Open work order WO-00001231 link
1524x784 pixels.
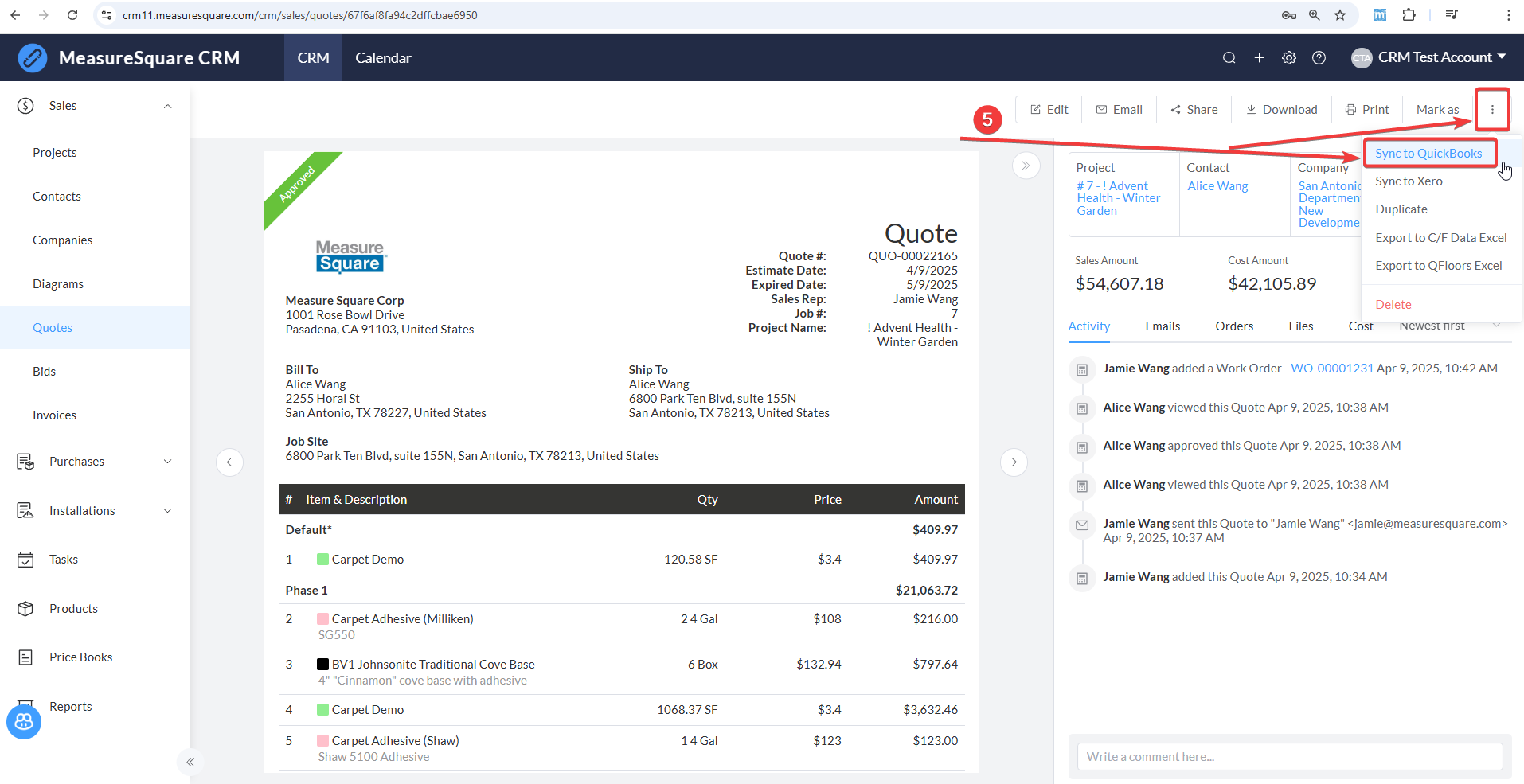click(x=1332, y=369)
